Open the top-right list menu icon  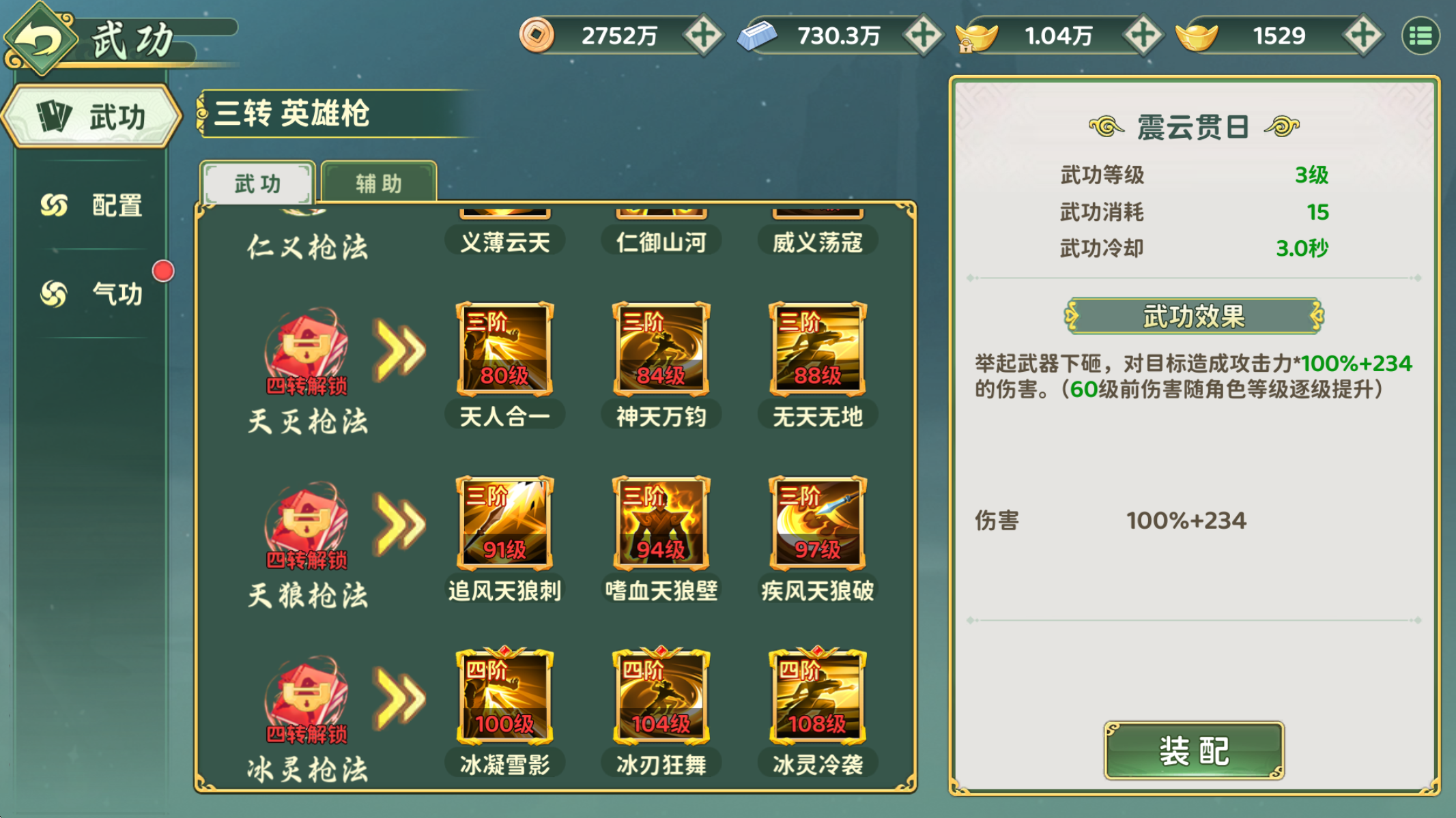(x=1421, y=35)
